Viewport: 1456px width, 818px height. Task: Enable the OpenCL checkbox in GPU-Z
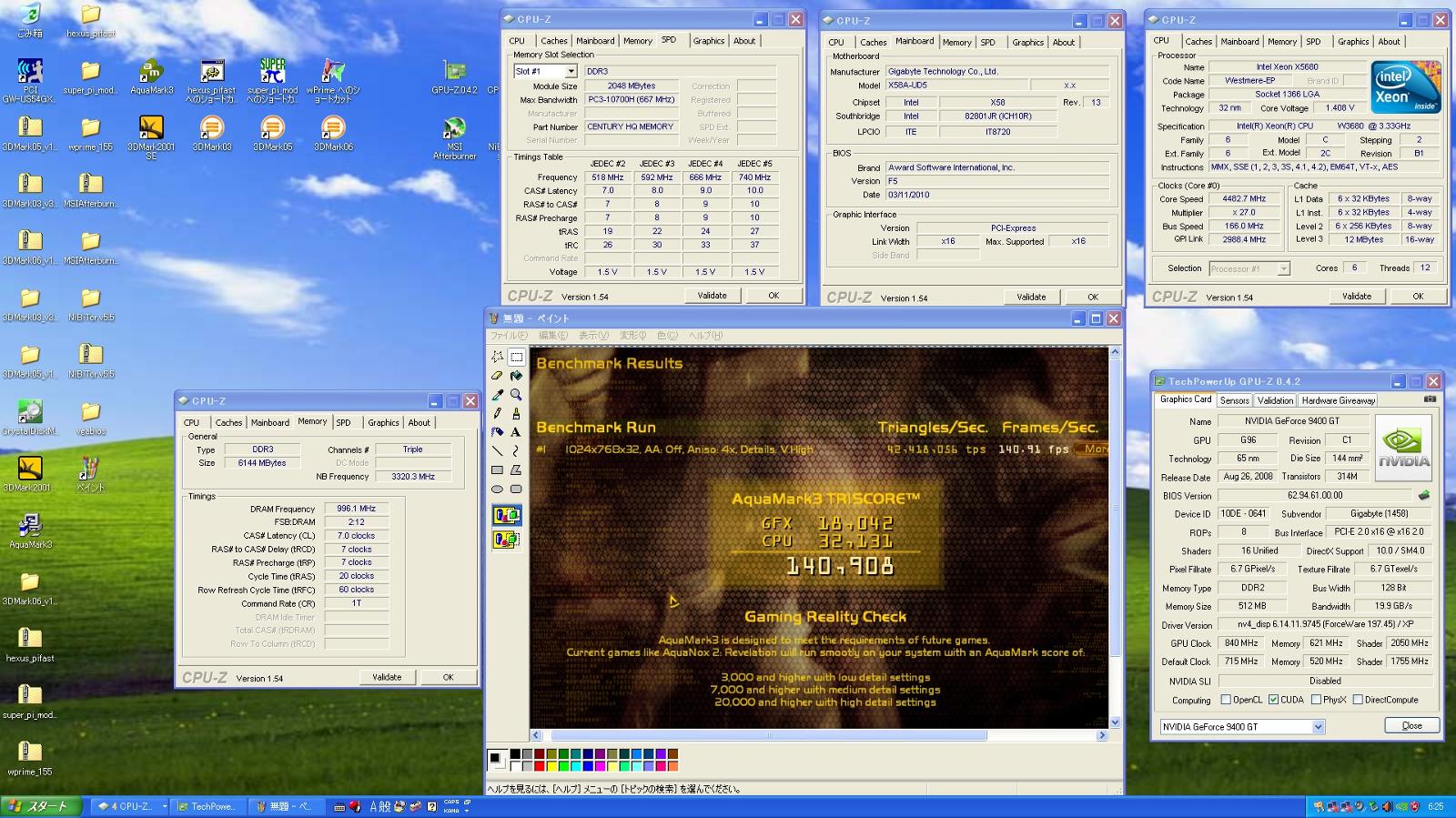point(1226,700)
